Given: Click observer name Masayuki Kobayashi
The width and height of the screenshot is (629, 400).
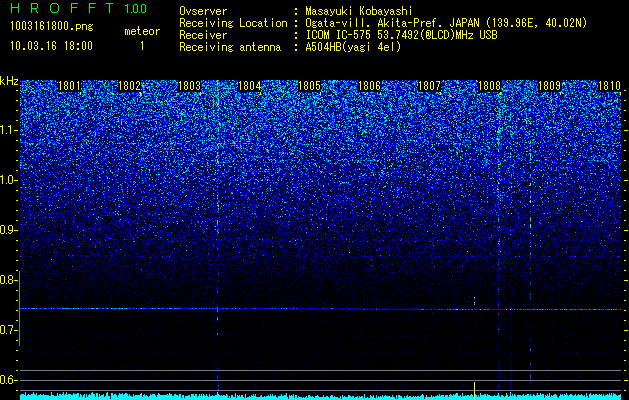Looking at the screenshot, I should 359,11.
